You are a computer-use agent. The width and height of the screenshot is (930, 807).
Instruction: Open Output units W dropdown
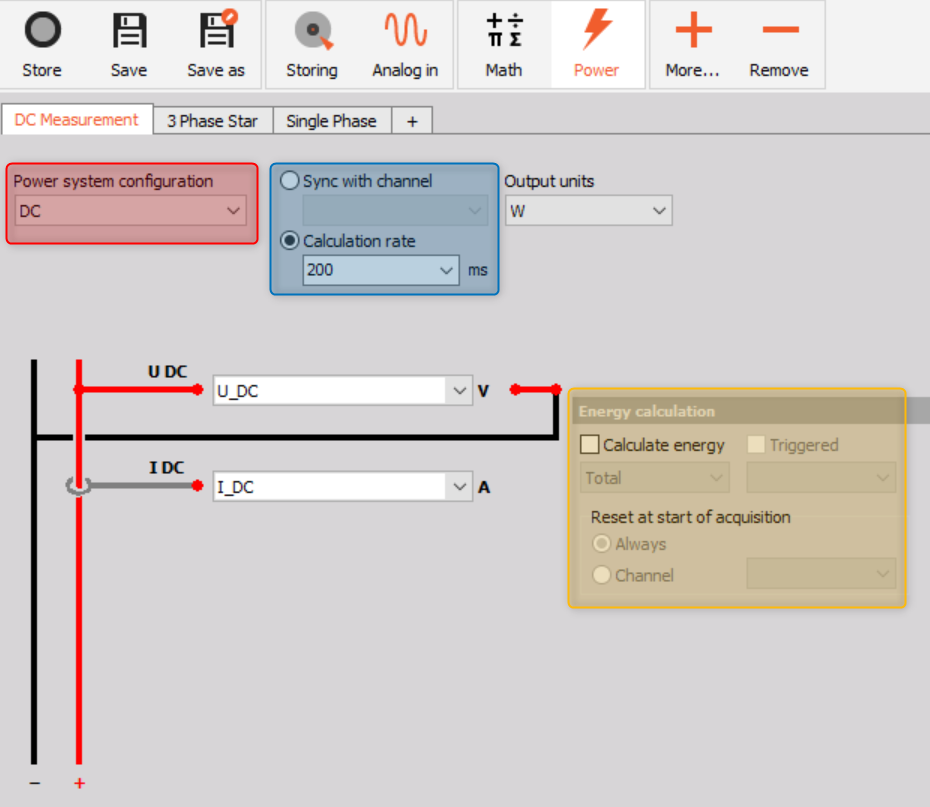click(x=588, y=210)
